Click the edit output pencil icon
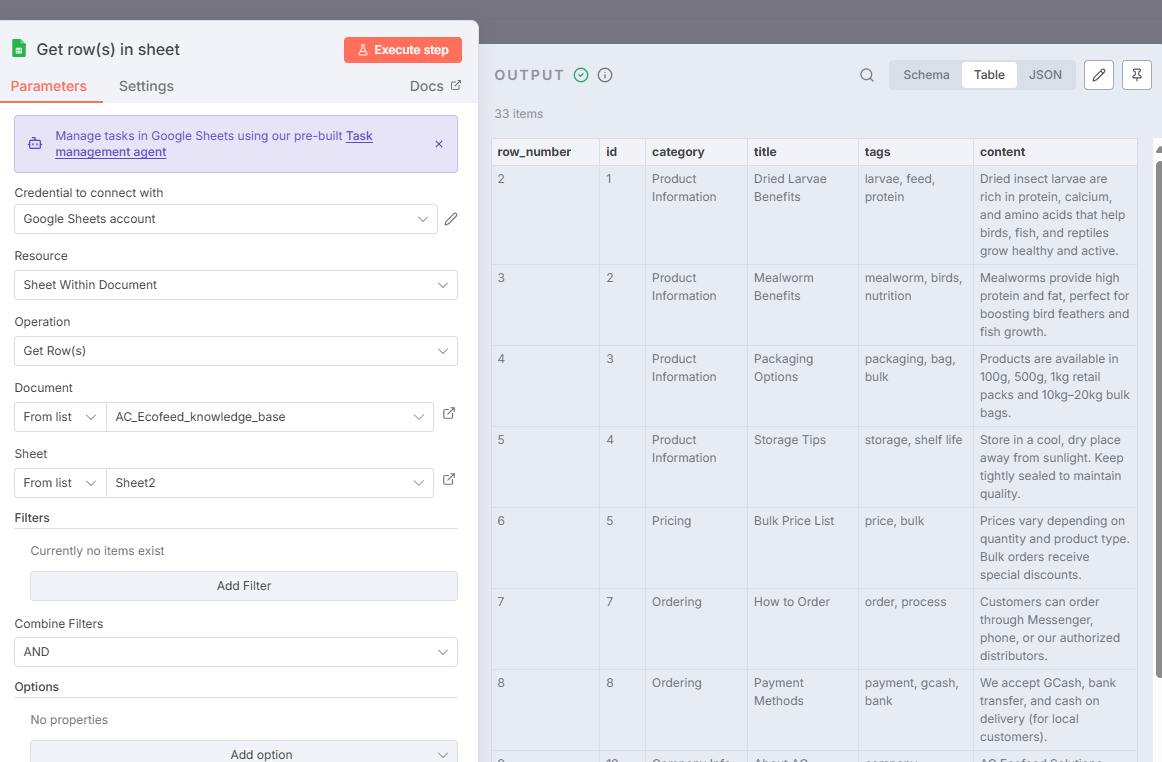1162x762 pixels. coord(1099,75)
